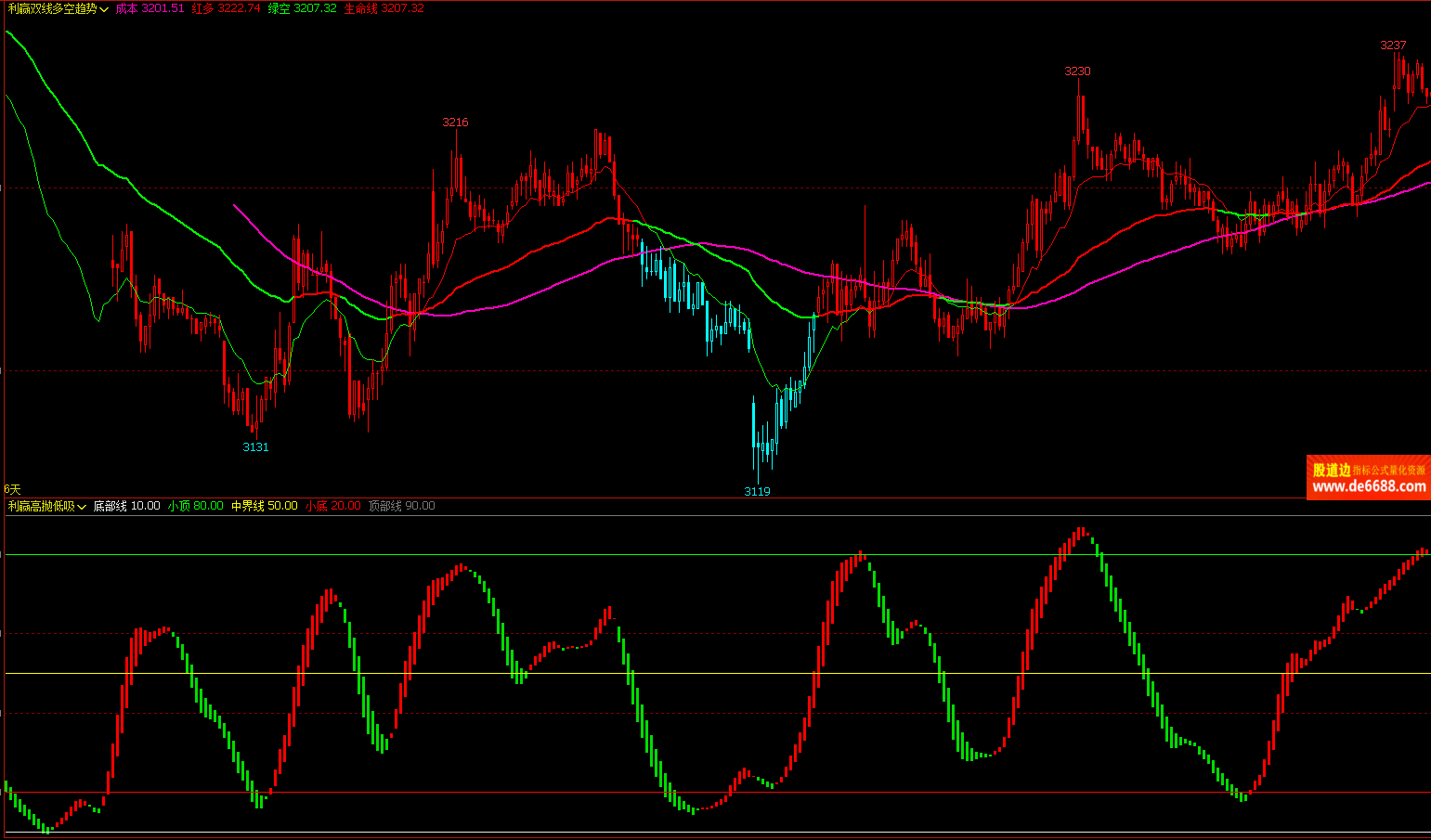Click the 3216 peak price label
The image size is (1431, 840).
(455, 122)
